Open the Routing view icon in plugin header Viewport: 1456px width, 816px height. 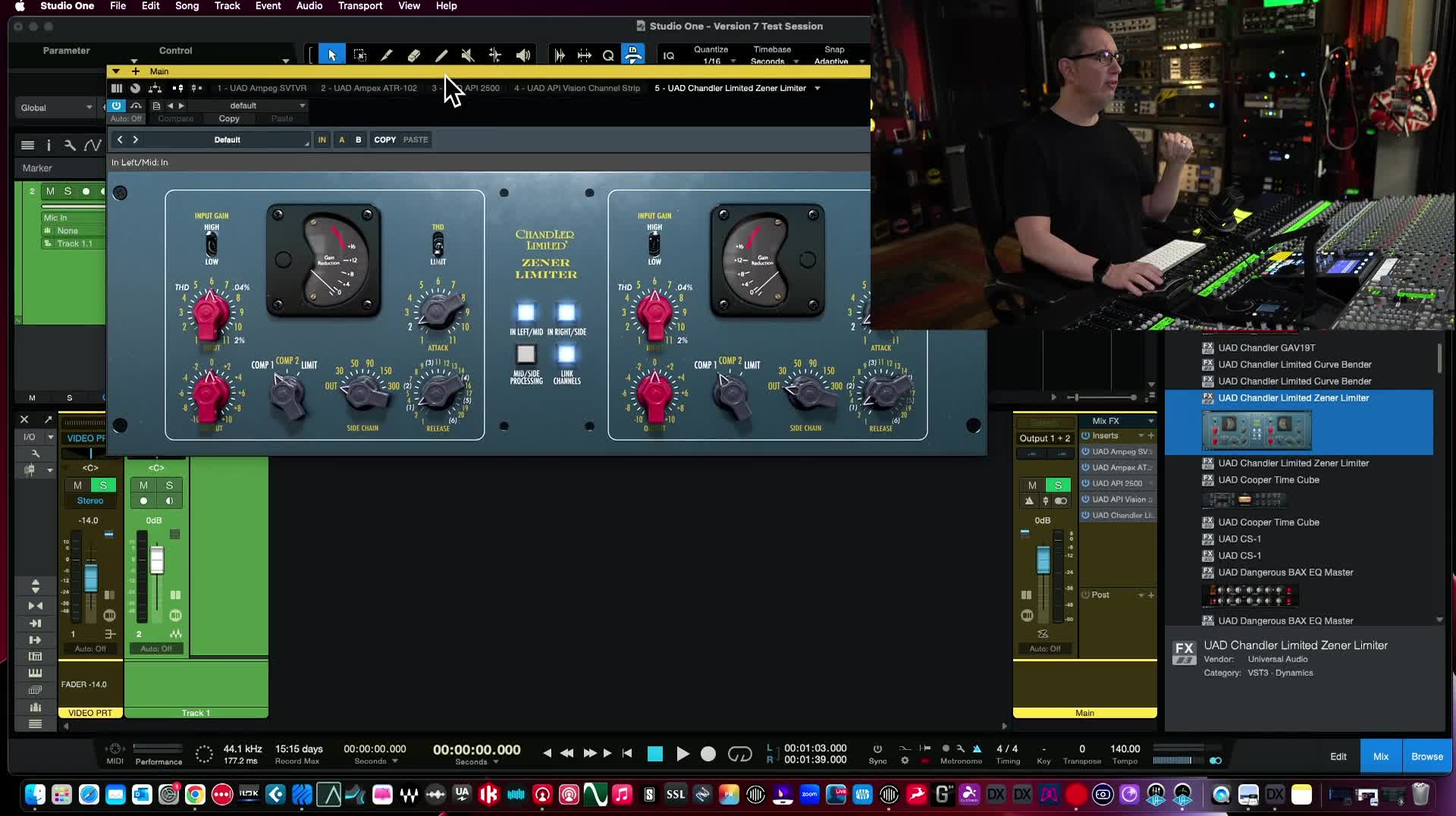pos(155,88)
